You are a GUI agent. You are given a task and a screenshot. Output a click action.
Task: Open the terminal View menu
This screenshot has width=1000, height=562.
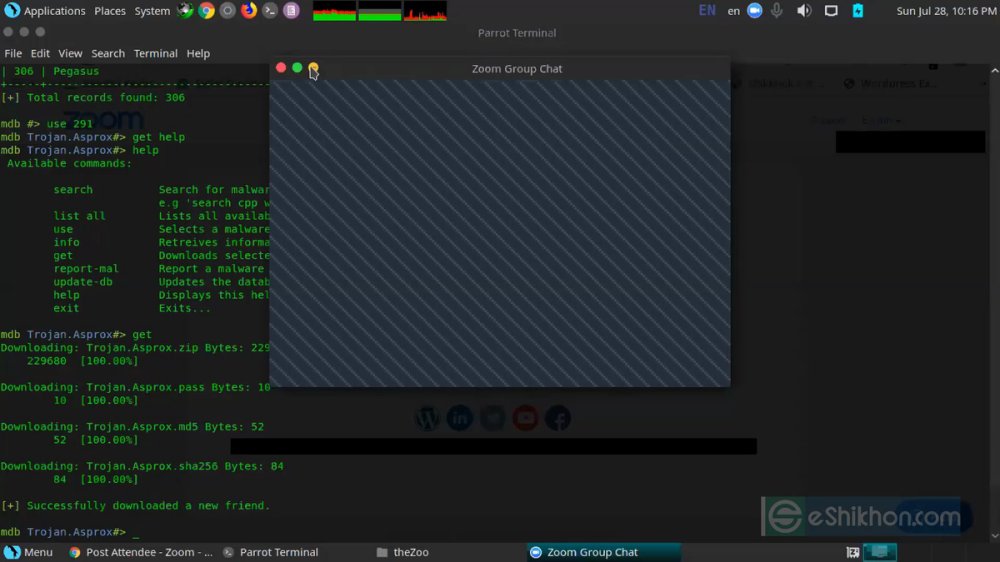[70, 54]
